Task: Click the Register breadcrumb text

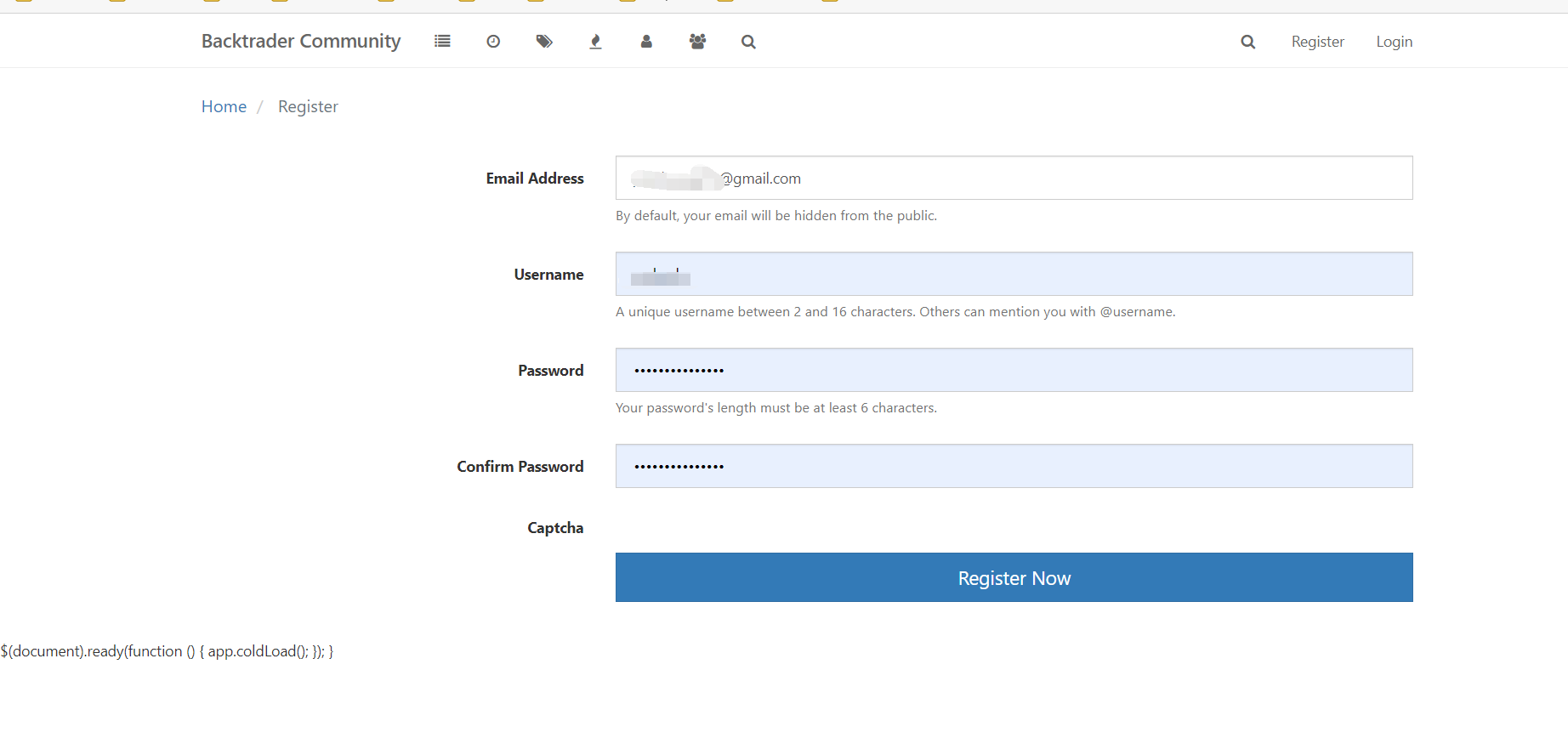Action: (x=308, y=106)
